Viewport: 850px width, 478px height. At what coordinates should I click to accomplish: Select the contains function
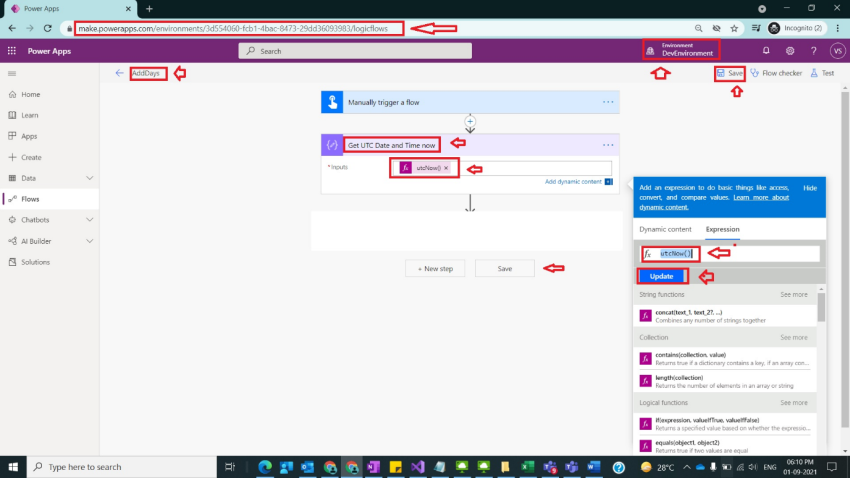coord(725,359)
